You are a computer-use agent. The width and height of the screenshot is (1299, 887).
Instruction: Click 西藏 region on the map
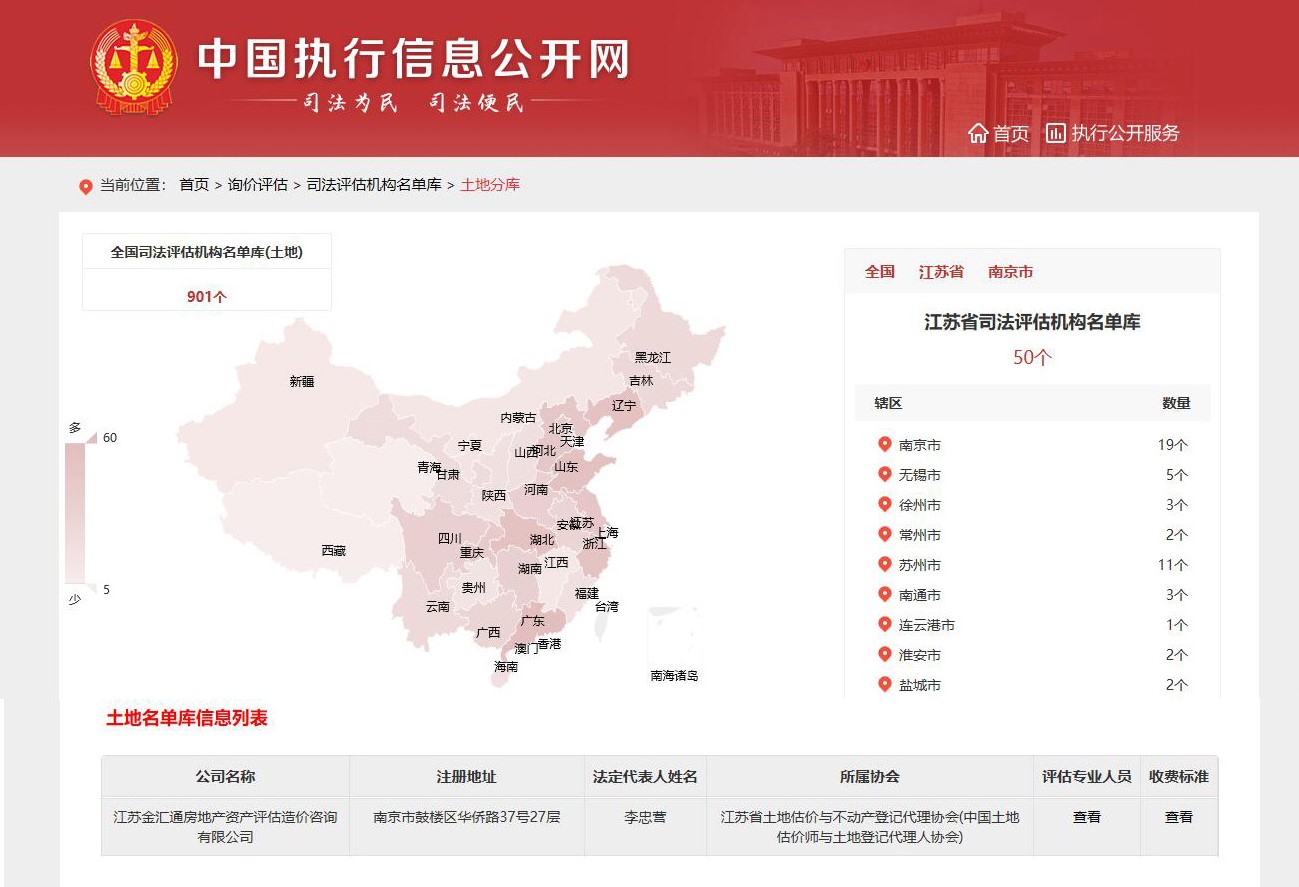pyautogui.click(x=333, y=551)
